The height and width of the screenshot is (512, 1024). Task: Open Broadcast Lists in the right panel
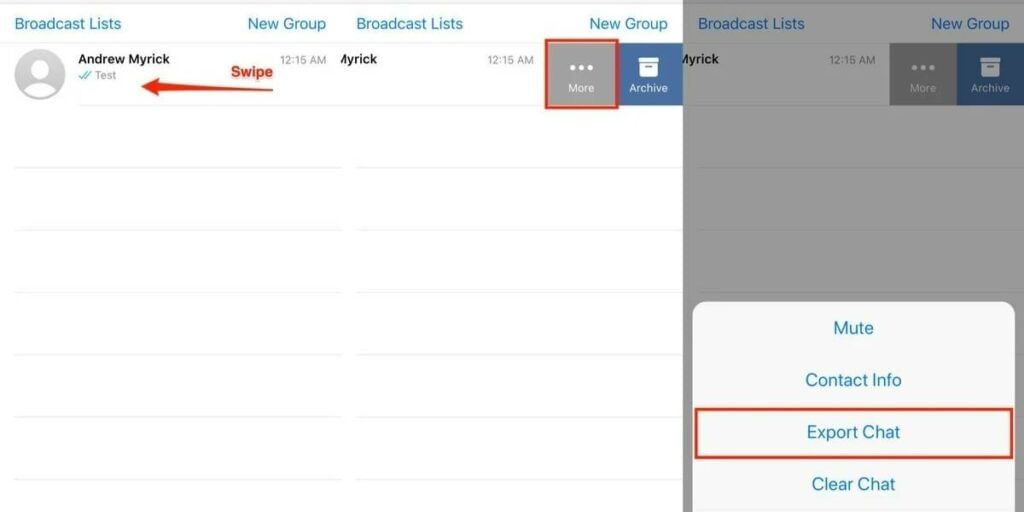(751, 24)
